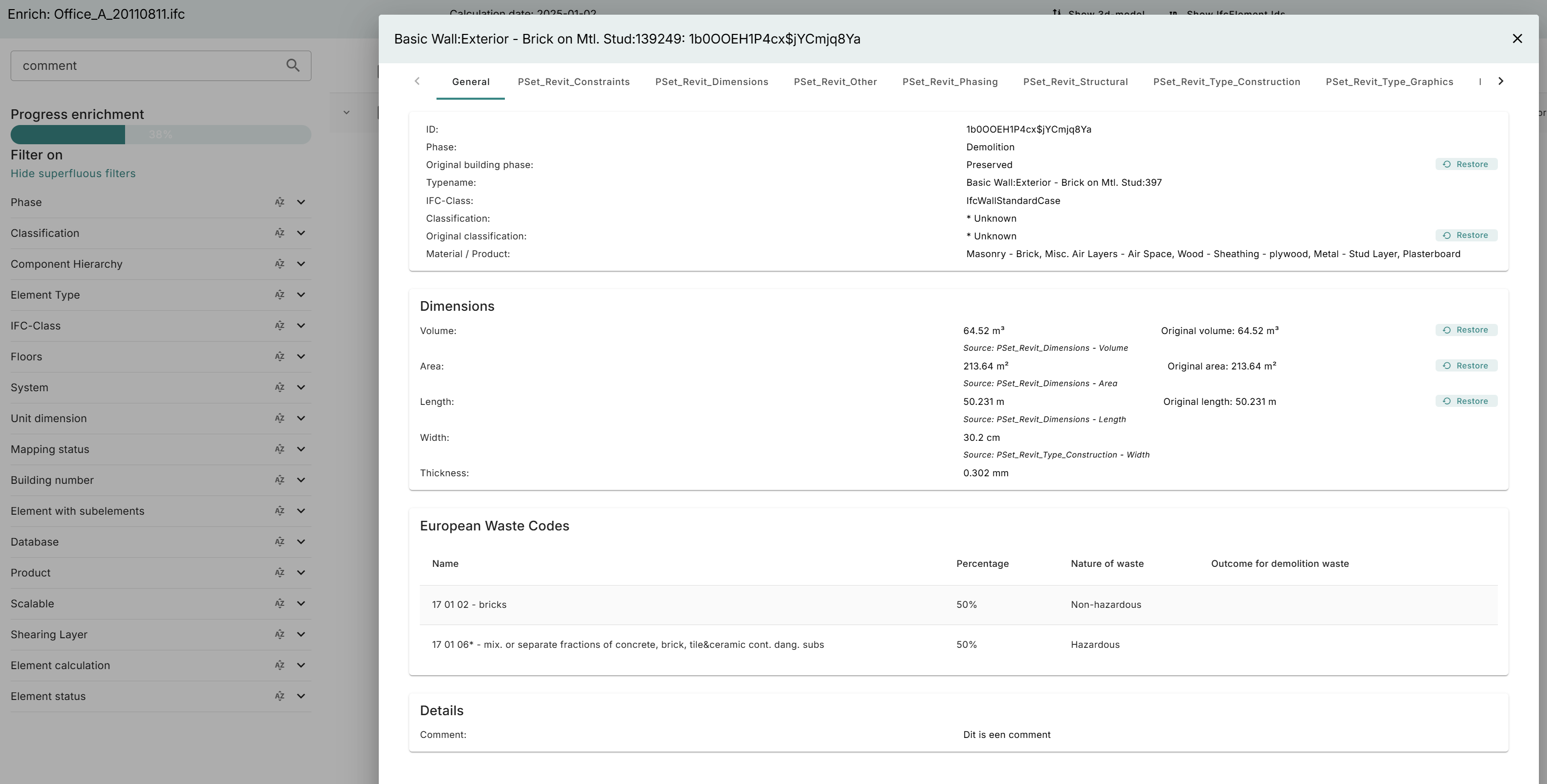Sort Element Type filter A-Z
Viewport: 1547px width, 784px height.
279,295
